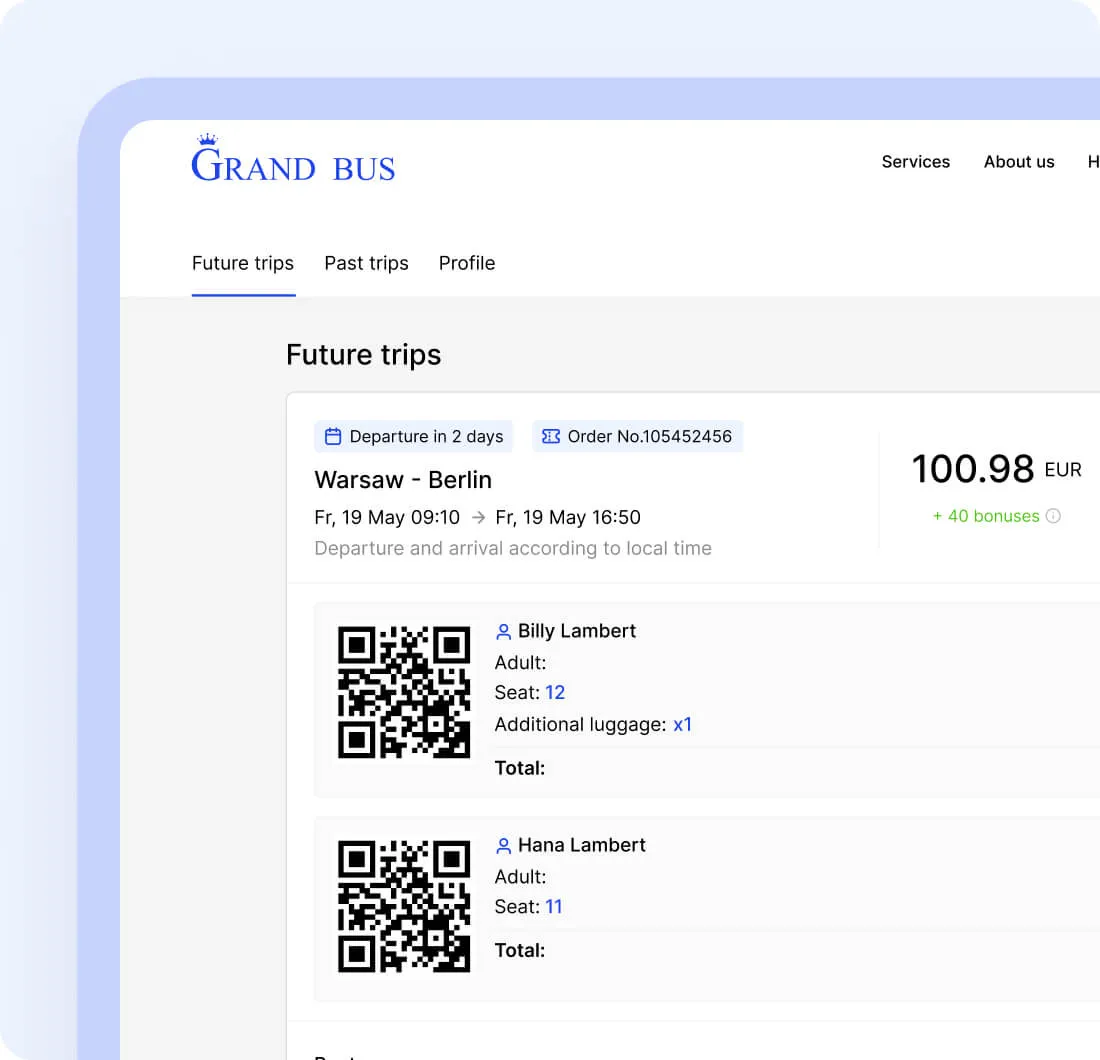Click the 'Fr, 19 May 16:50' arrival time
Viewport: 1100px width, 1060px height.
coord(568,518)
